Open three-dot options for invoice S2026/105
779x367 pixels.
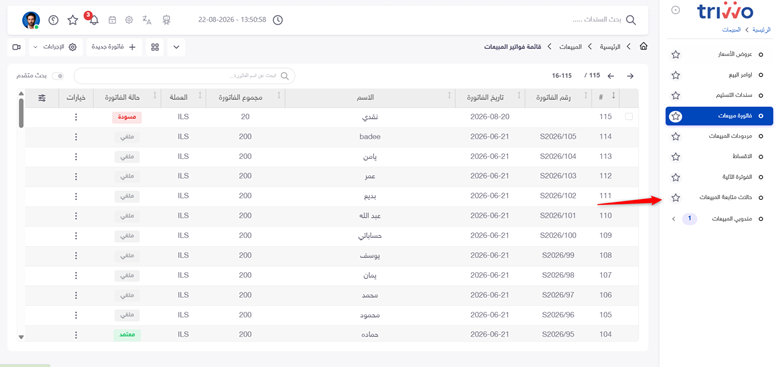[x=76, y=137]
